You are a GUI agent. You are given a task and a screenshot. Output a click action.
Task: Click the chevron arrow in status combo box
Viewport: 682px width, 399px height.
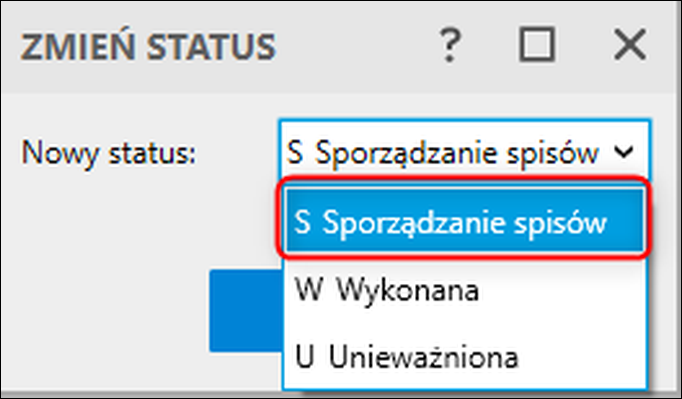click(x=624, y=152)
